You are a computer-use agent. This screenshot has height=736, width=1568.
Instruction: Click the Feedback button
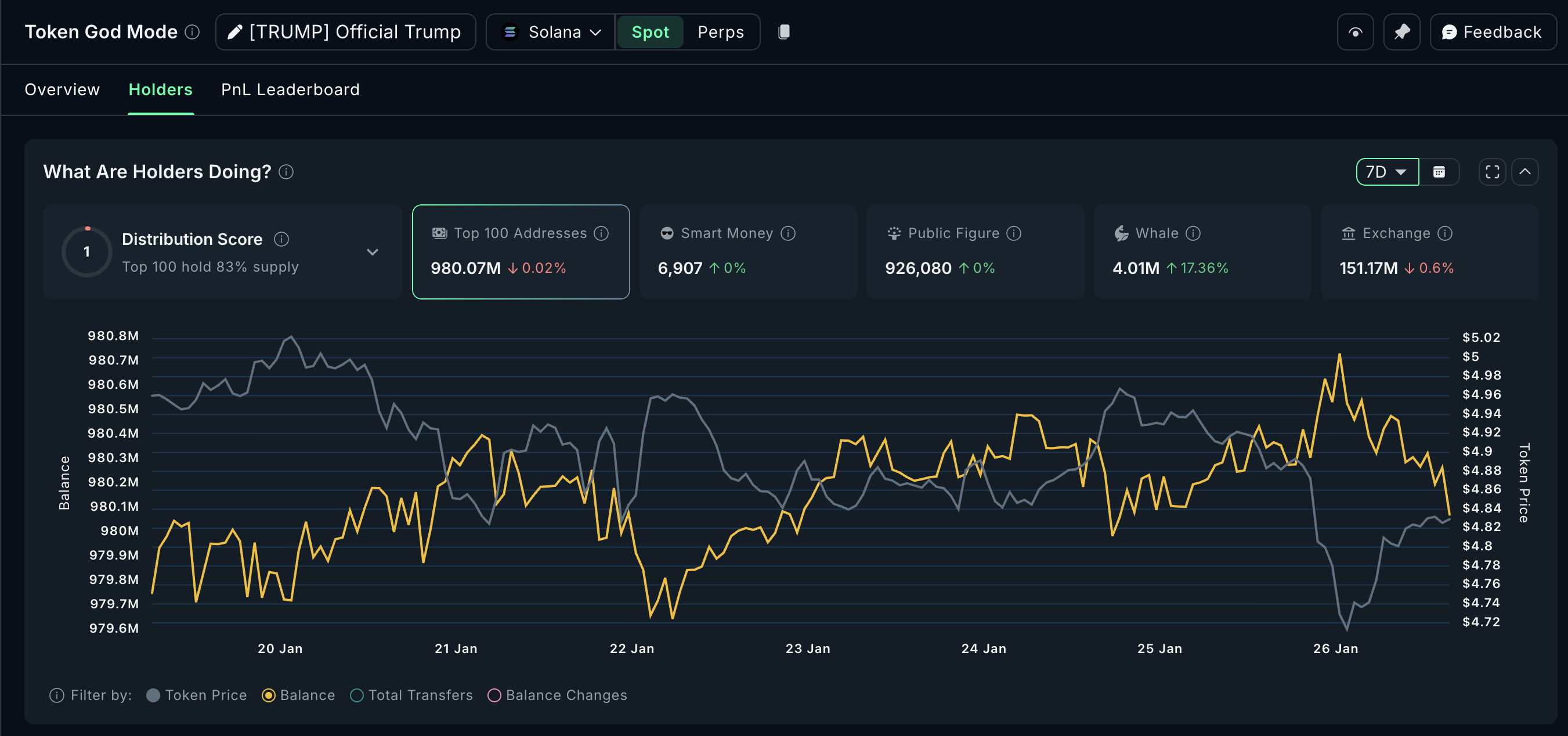click(1492, 33)
